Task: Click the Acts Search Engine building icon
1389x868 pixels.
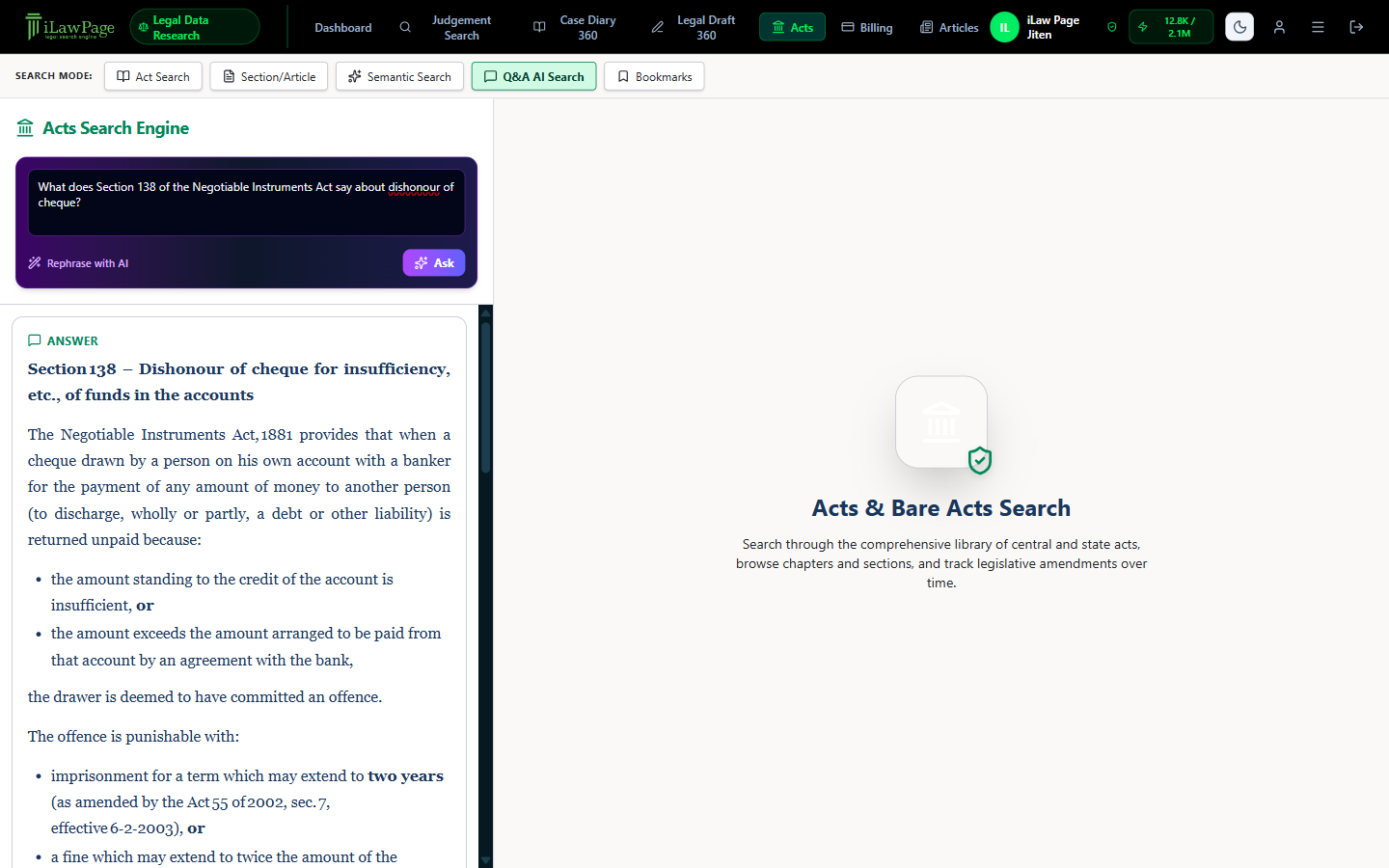Action: [25, 127]
